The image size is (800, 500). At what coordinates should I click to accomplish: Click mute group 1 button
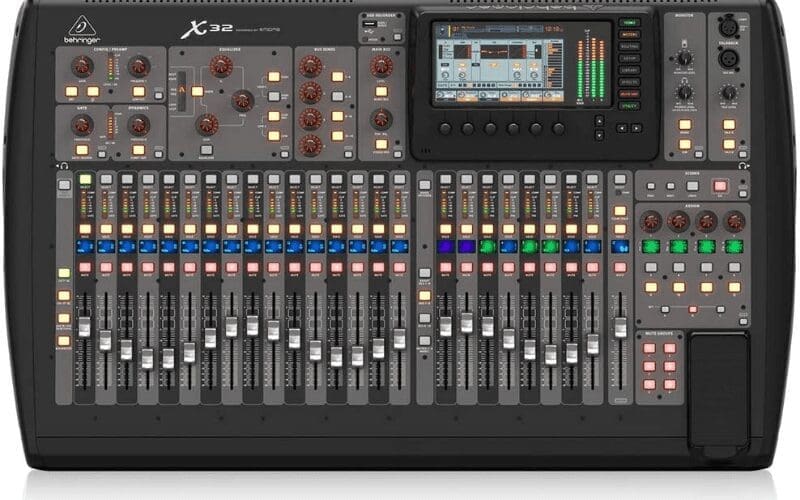coord(649,348)
